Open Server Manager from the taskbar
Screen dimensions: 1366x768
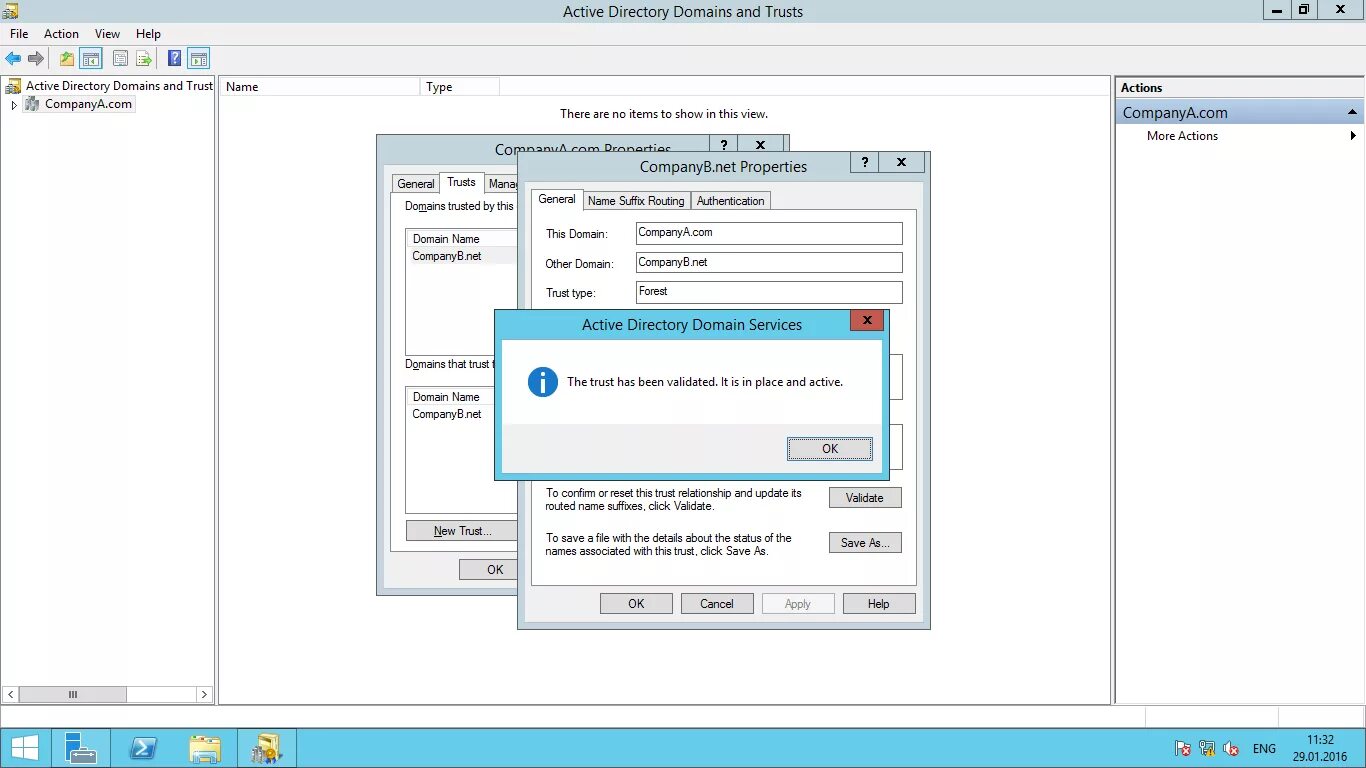click(x=80, y=748)
